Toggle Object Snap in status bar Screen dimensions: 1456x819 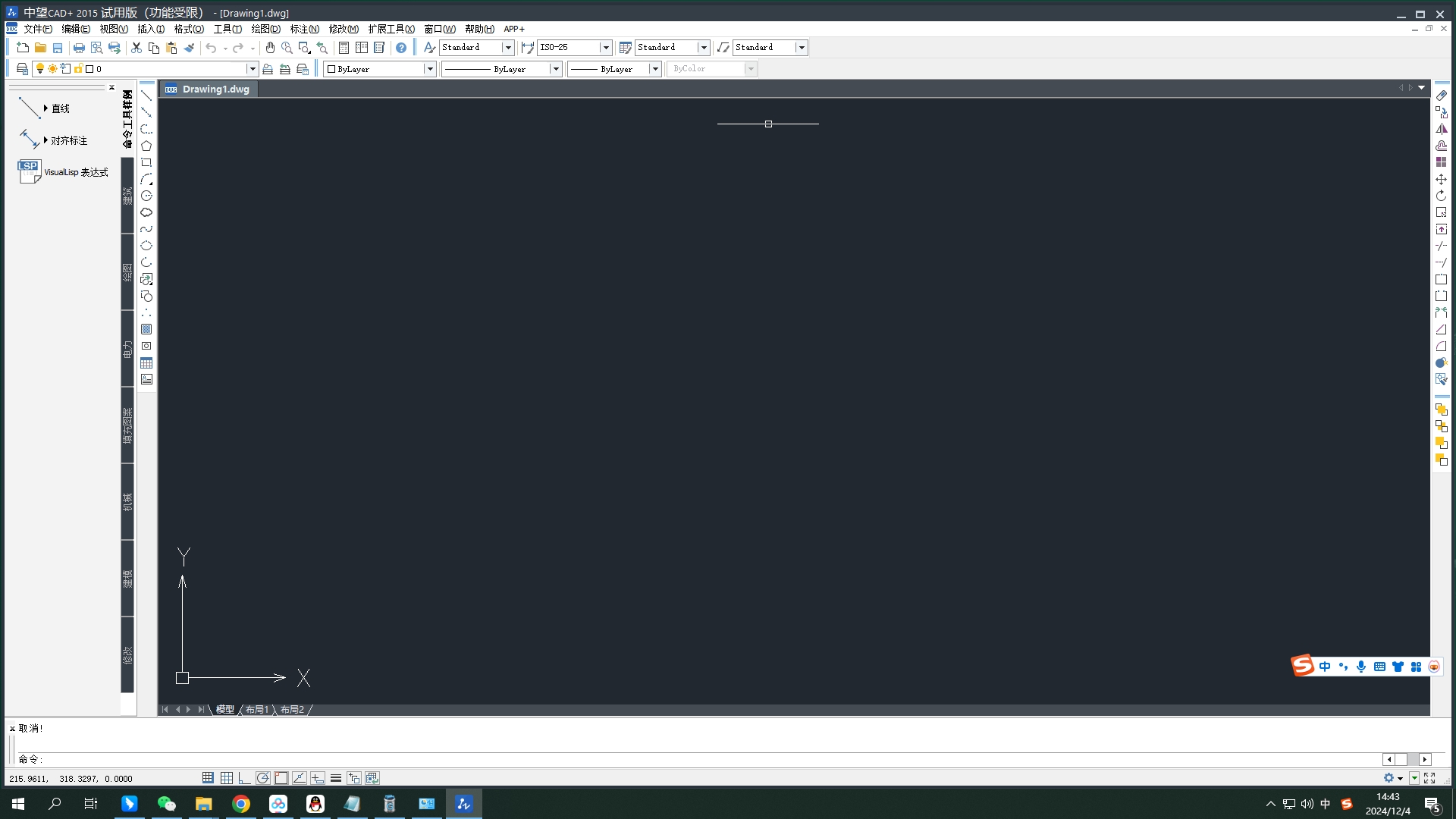(281, 778)
